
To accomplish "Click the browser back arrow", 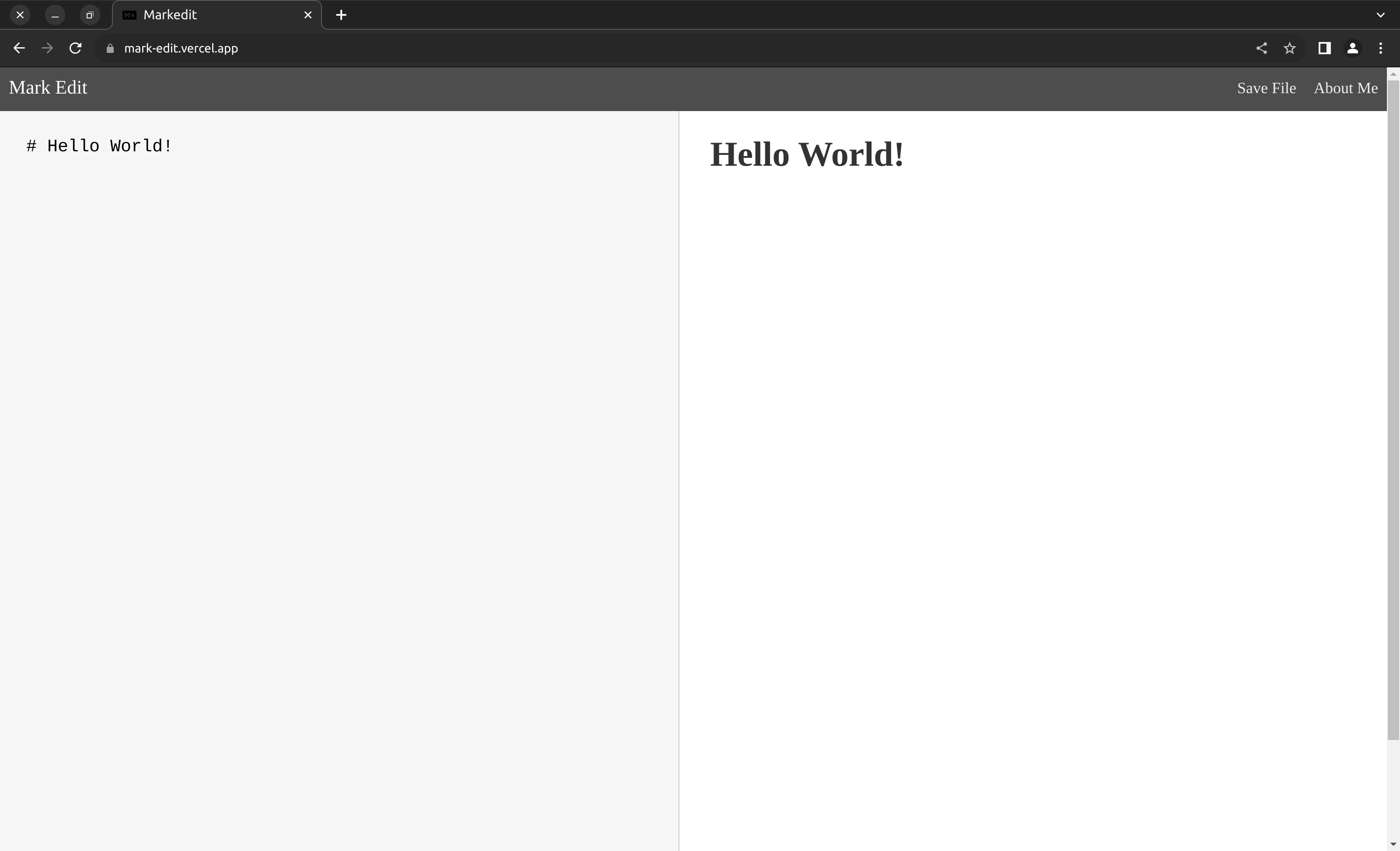I will (x=19, y=48).
